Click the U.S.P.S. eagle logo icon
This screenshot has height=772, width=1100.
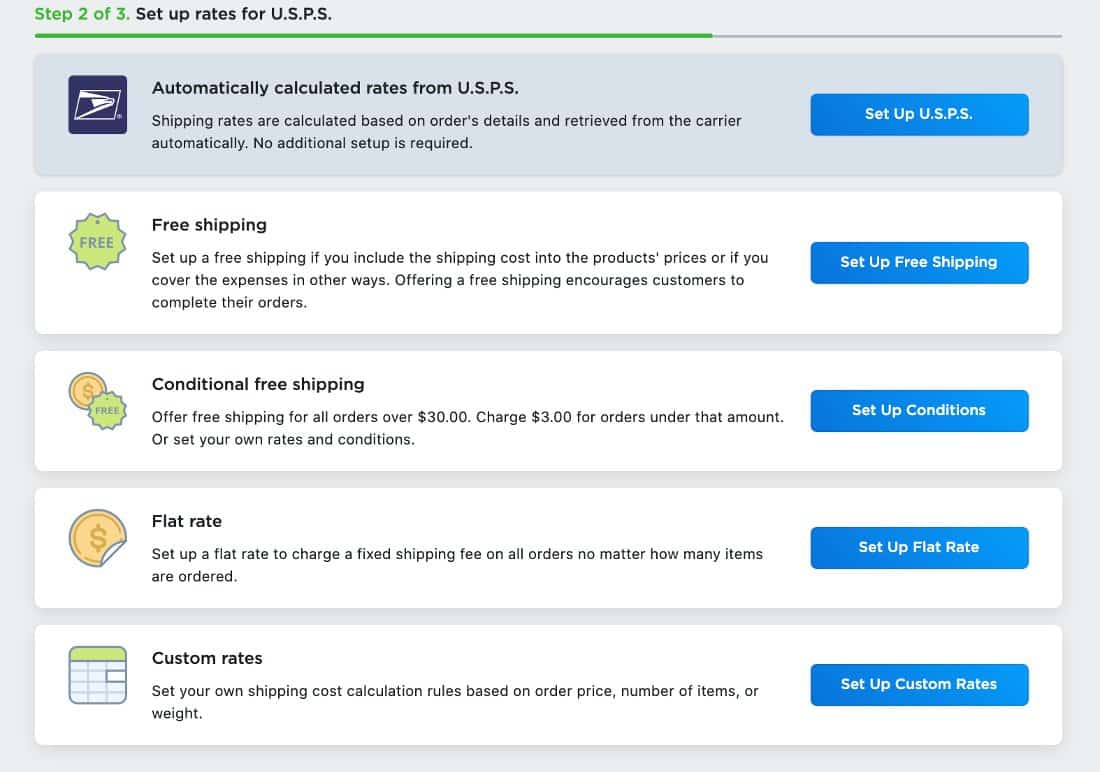[x=98, y=105]
